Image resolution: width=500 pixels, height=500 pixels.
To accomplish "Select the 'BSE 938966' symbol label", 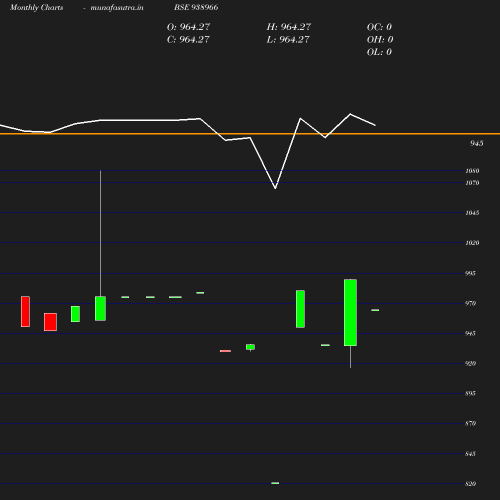I will coord(196,7).
